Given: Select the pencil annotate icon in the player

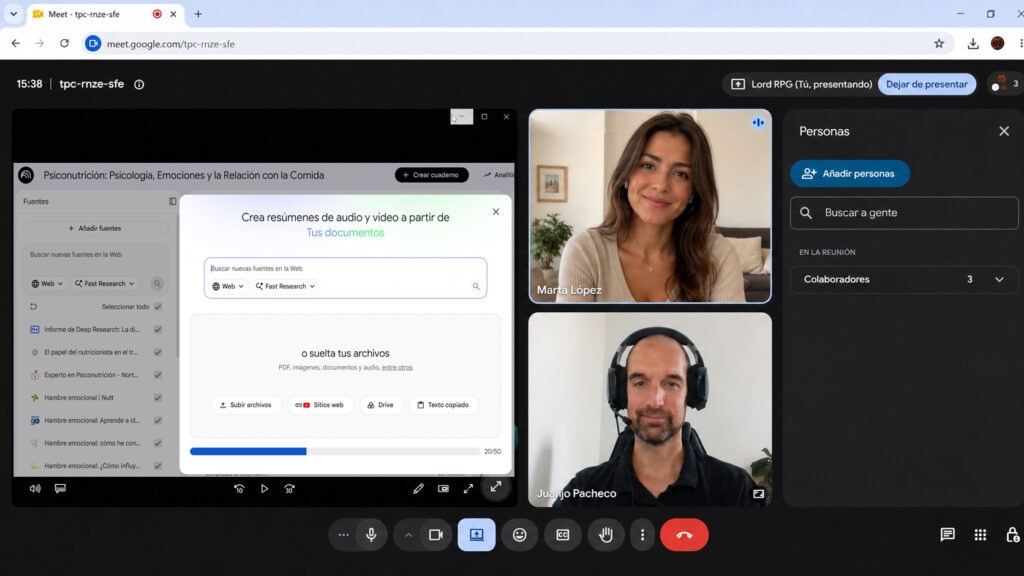Looking at the screenshot, I should (x=418, y=488).
